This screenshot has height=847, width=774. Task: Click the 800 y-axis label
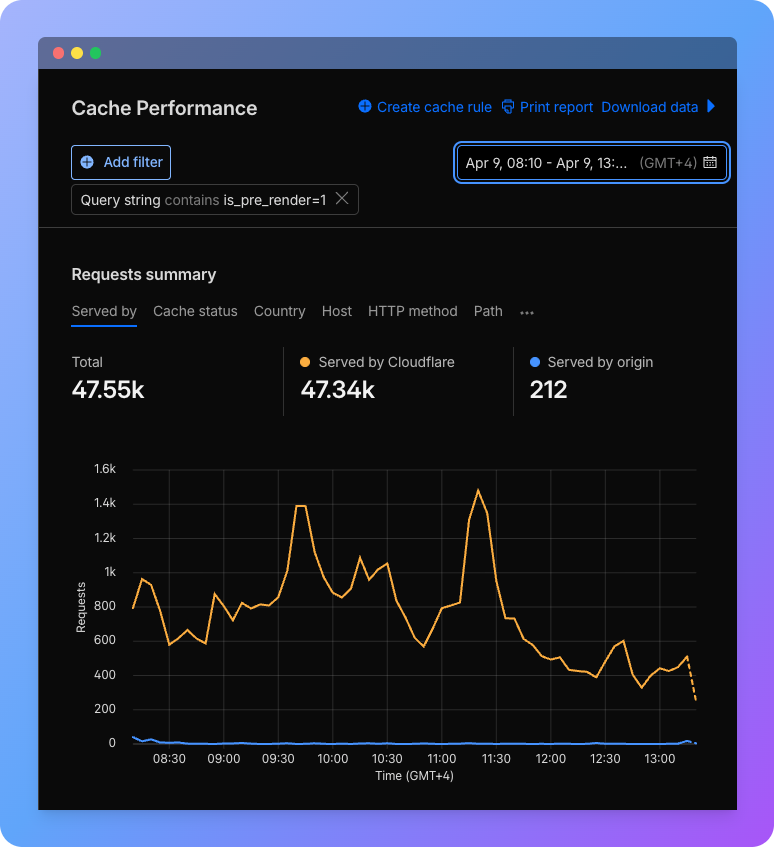105,606
